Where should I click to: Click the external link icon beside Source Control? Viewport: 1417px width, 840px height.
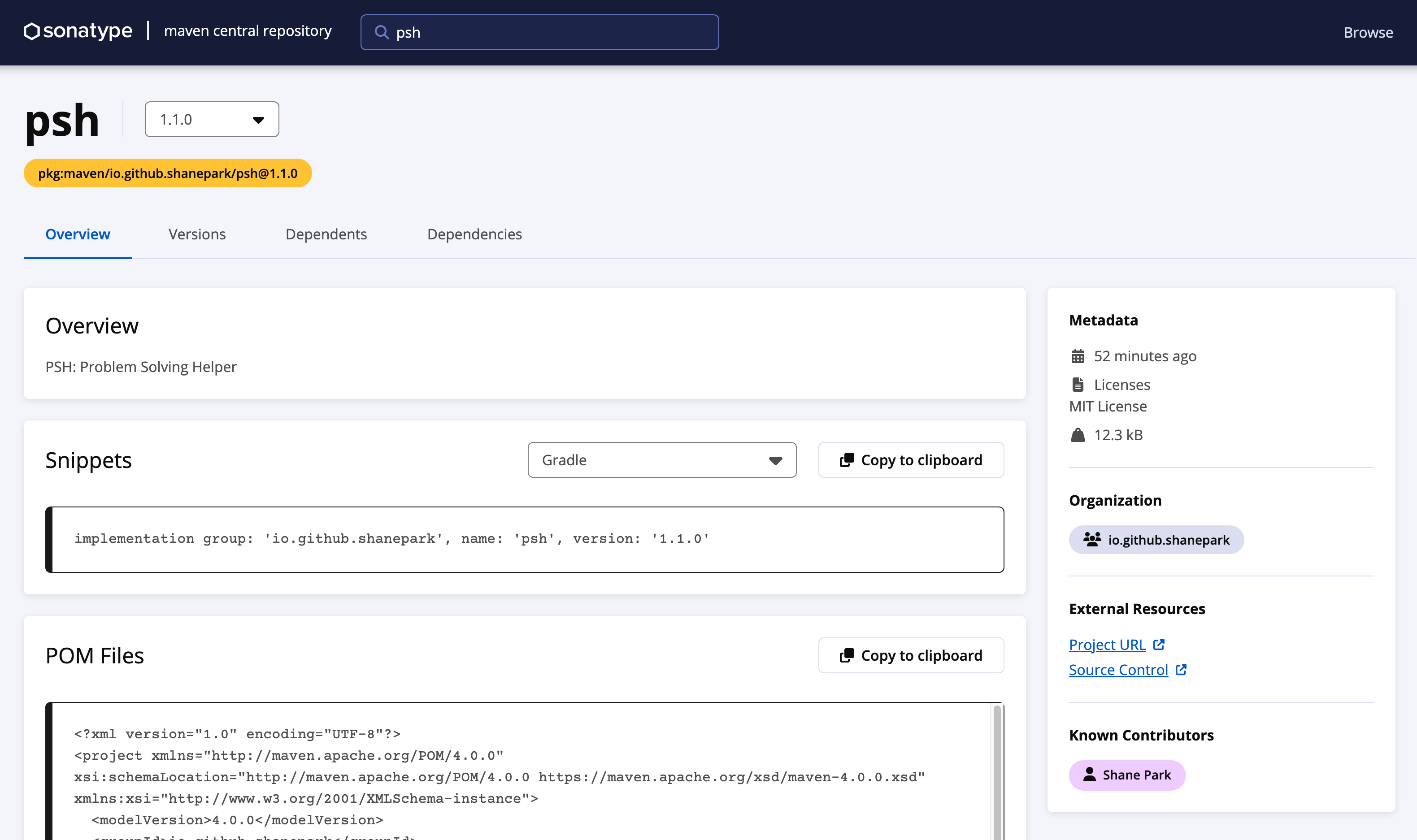coord(1181,670)
